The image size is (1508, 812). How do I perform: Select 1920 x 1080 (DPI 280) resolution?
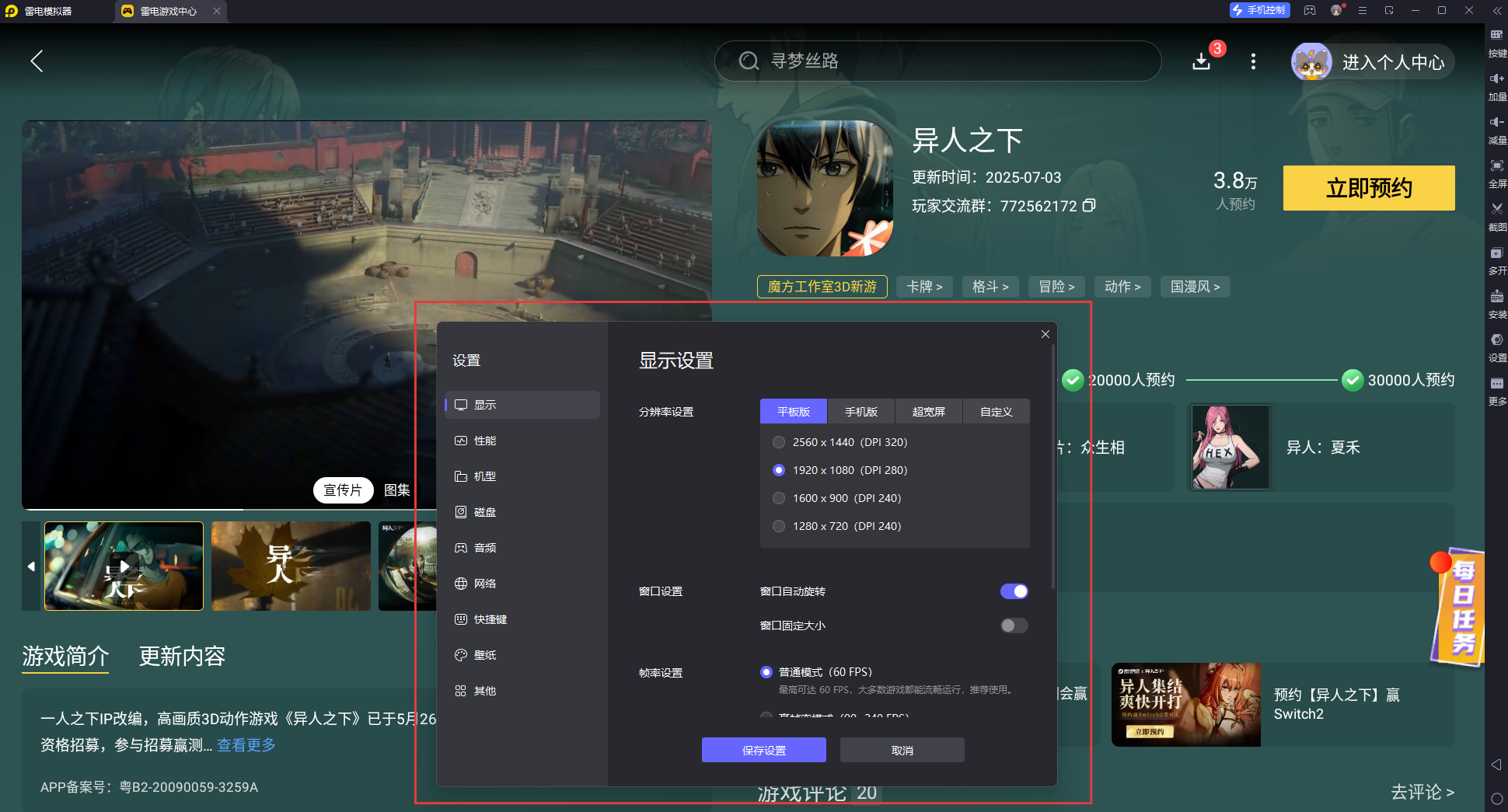(x=779, y=470)
